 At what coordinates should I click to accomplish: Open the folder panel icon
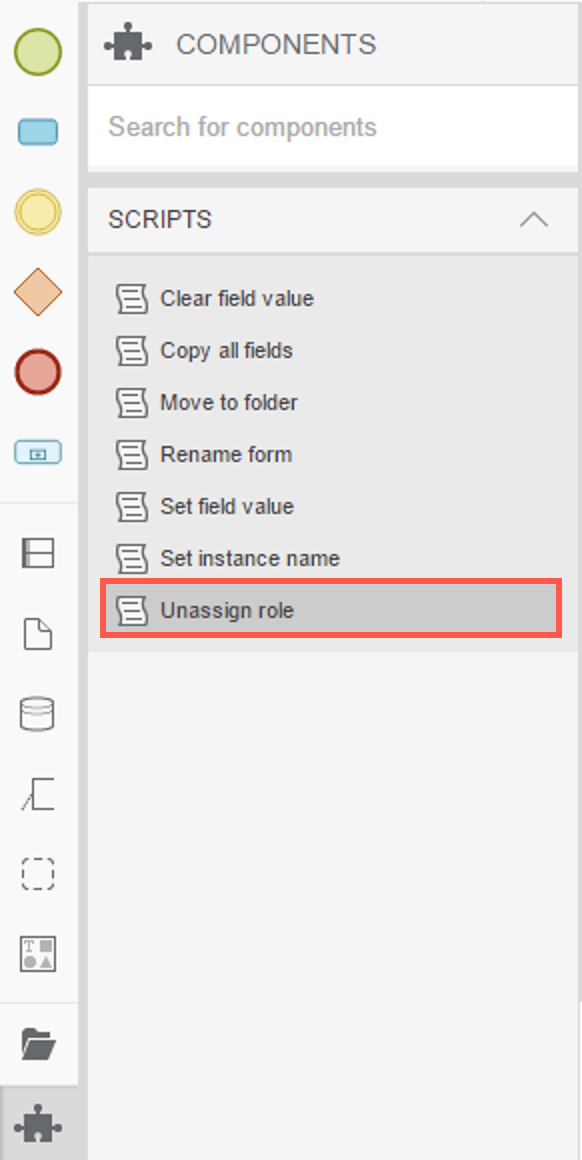point(38,1045)
